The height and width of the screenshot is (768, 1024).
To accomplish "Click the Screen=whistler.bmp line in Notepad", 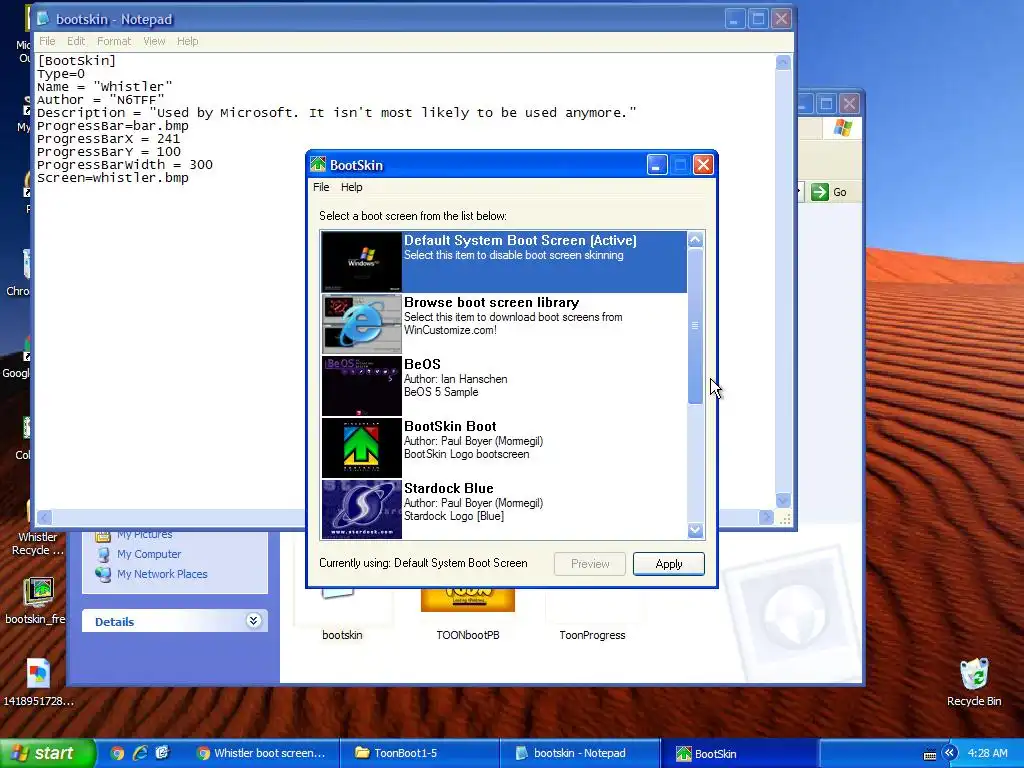I will click(112, 178).
